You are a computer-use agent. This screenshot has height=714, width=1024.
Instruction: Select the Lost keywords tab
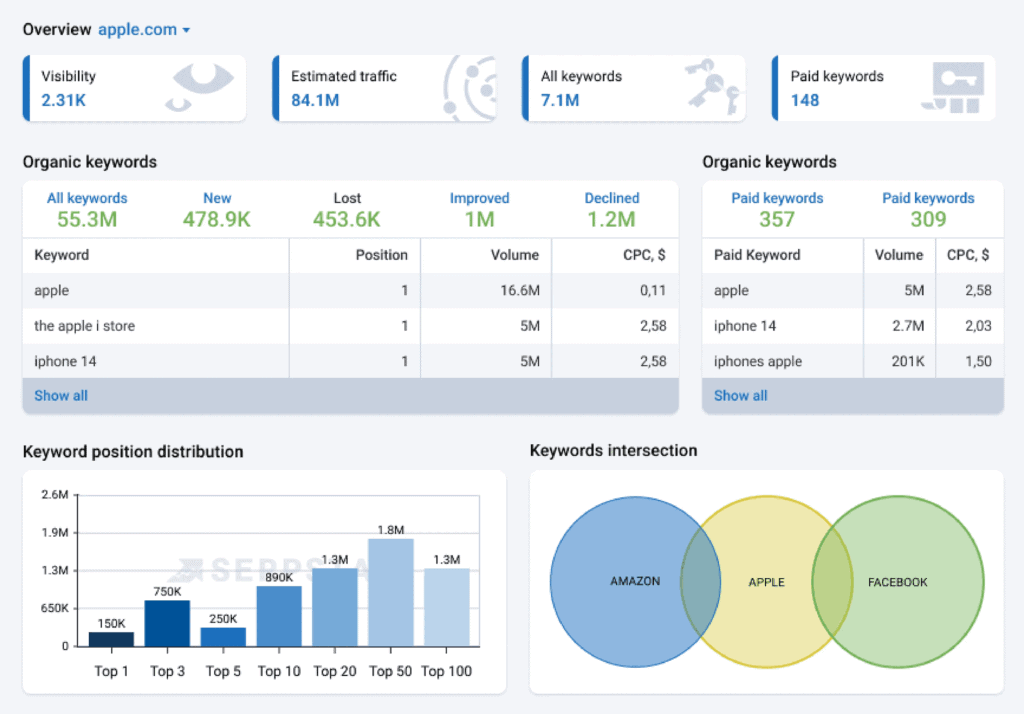[x=347, y=209]
